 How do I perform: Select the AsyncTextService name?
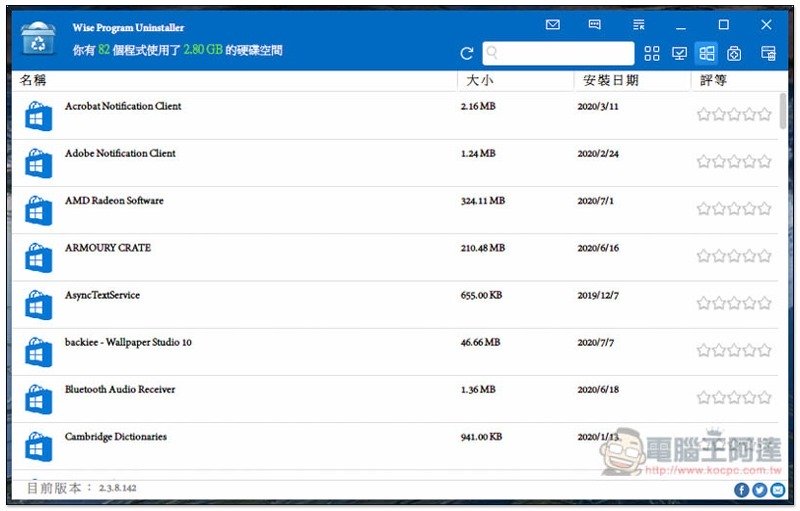pos(102,295)
